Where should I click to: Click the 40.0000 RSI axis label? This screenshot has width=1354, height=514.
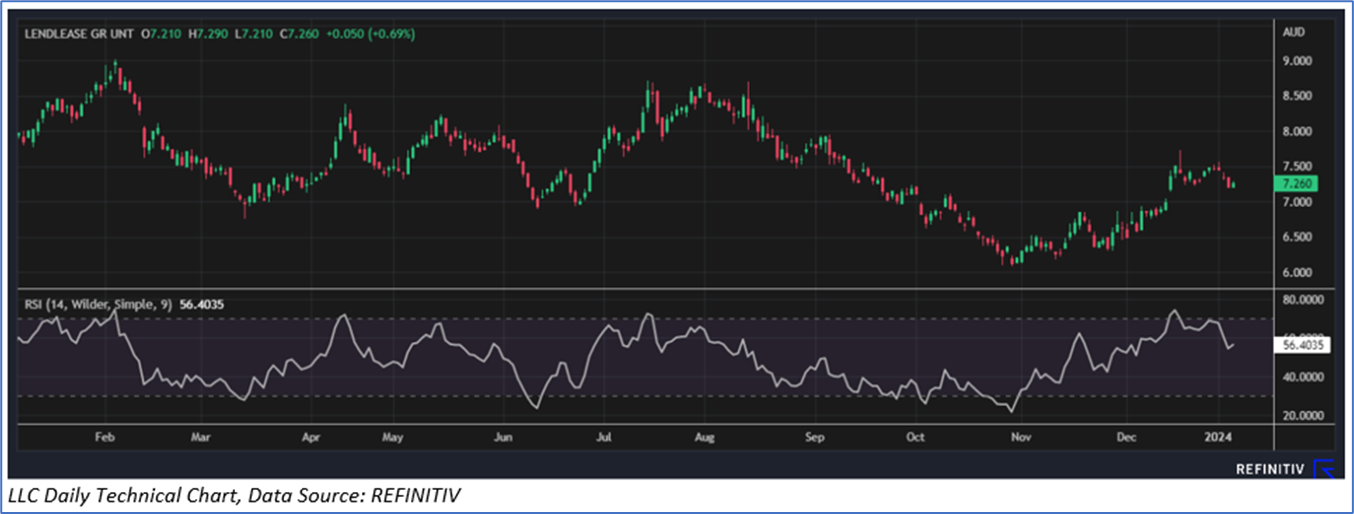[1302, 377]
